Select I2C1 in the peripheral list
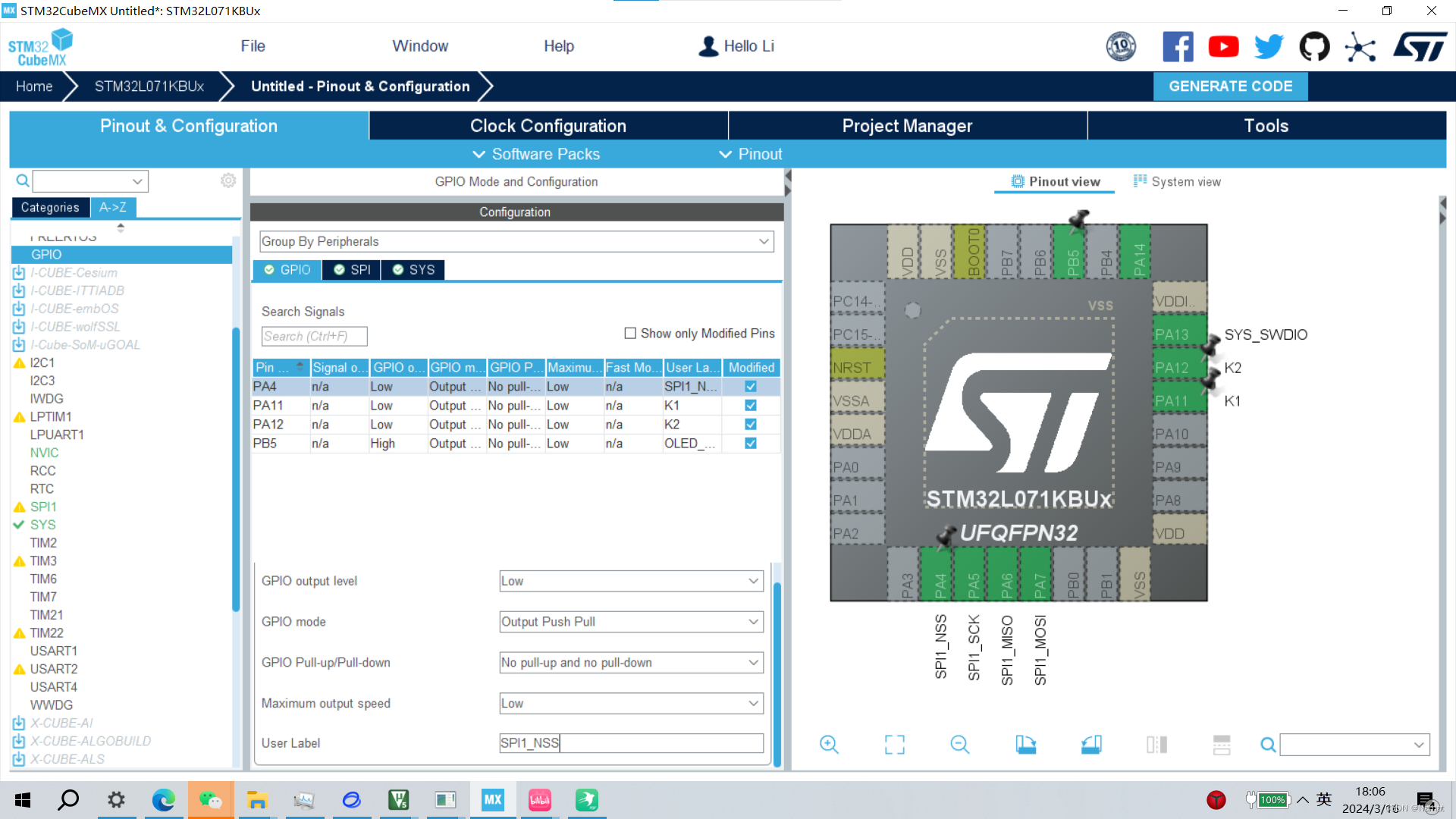1456x819 pixels. (42, 362)
